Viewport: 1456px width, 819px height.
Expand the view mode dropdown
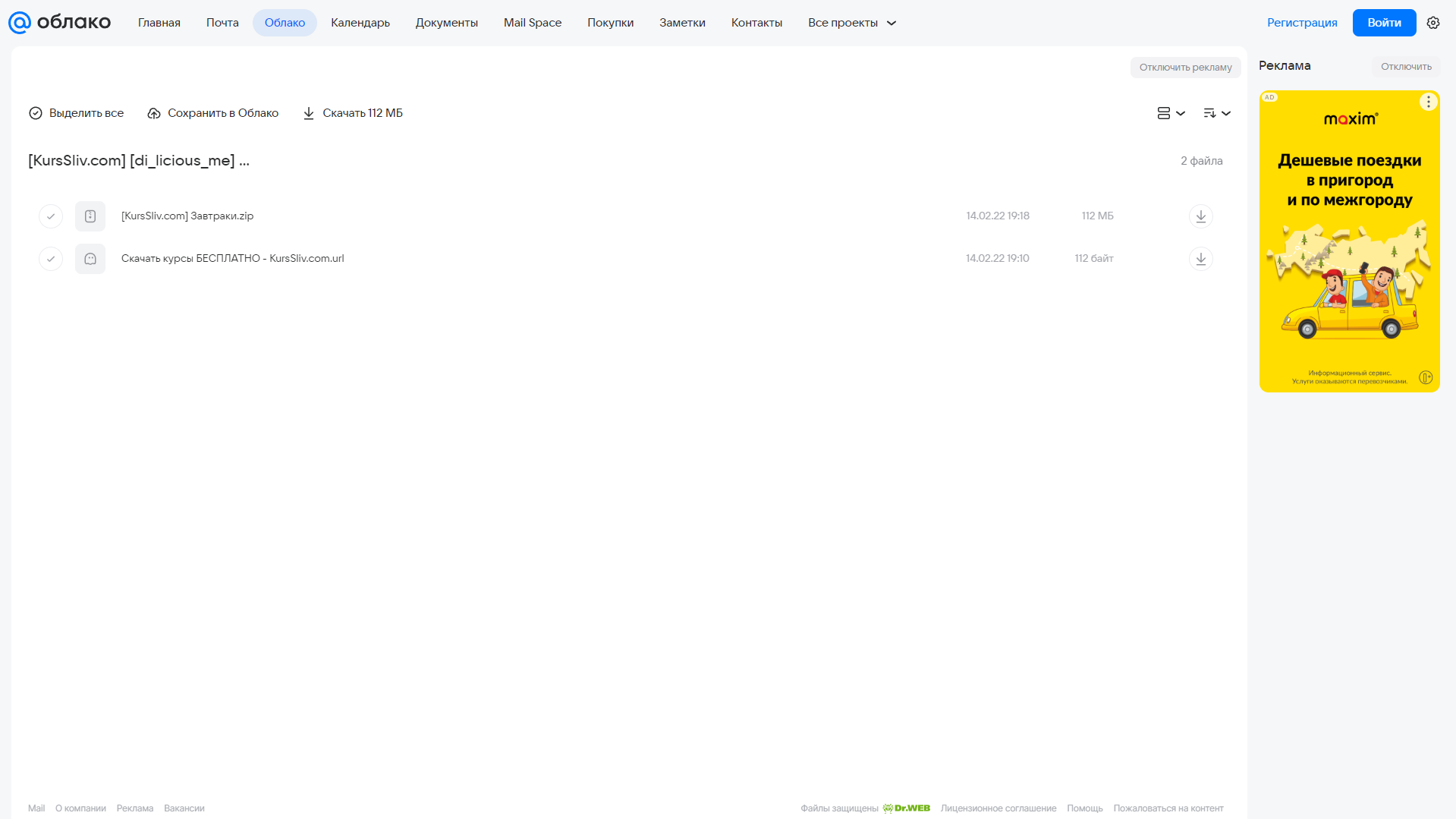(x=1171, y=113)
